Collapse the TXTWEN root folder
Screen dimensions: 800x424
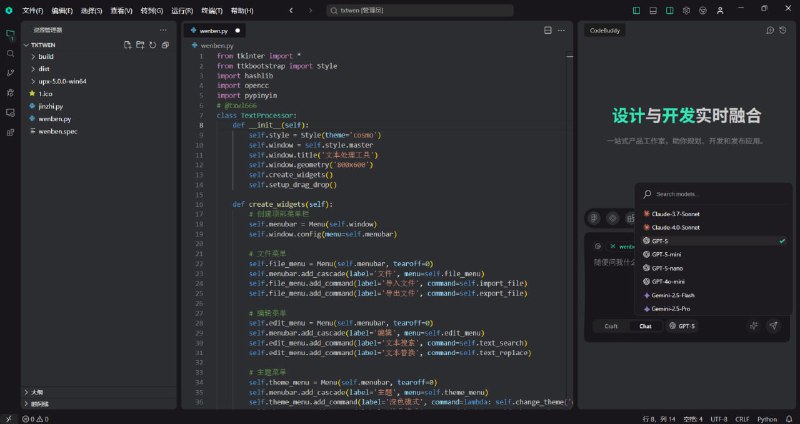coord(26,45)
